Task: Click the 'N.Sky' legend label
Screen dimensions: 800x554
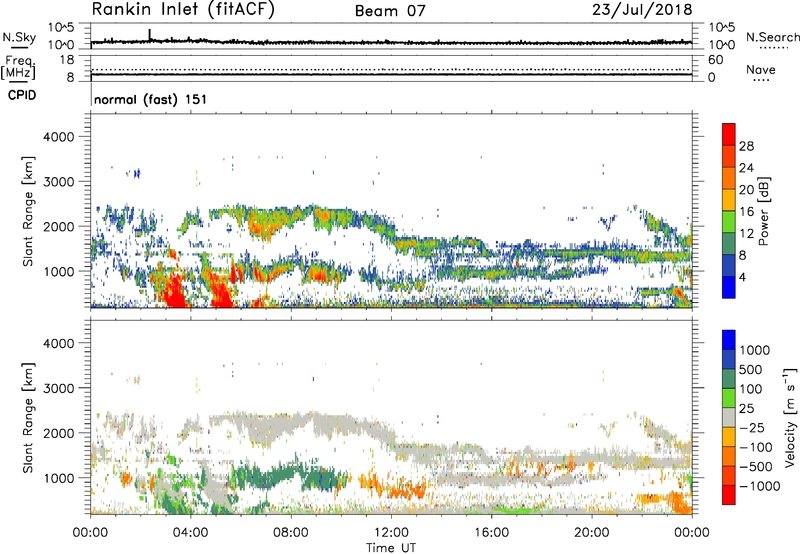Action: [x=19, y=37]
